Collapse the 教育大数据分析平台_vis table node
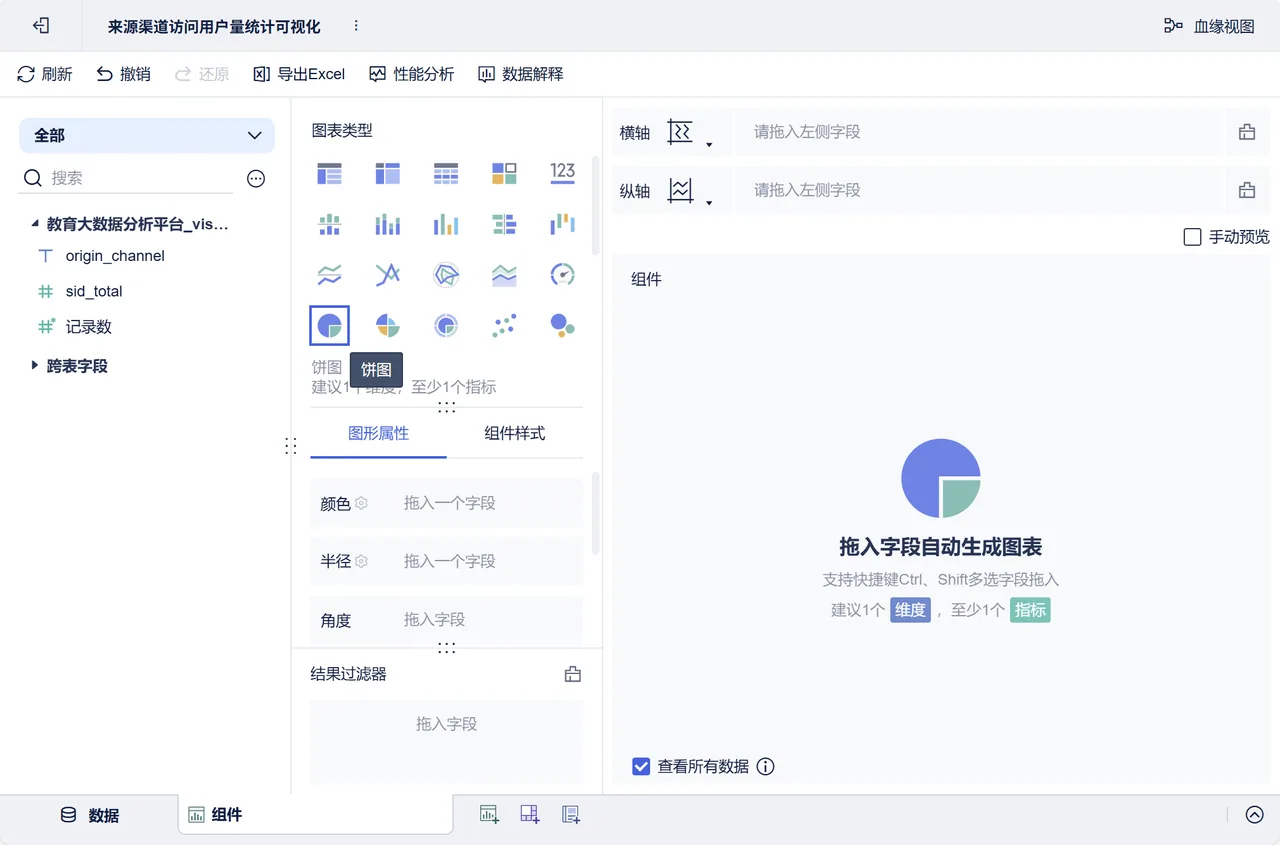1280x845 pixels. click(x=36, y=224)
